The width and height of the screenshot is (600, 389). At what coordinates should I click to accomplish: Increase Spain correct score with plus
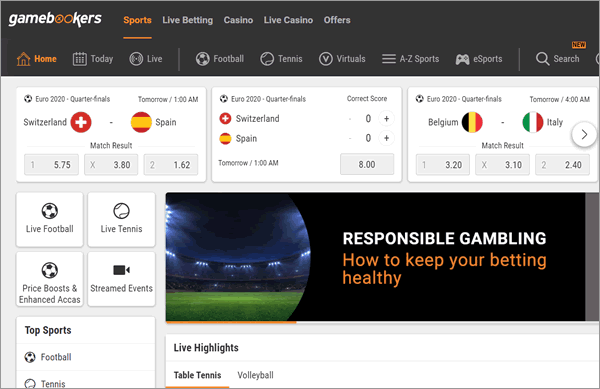[x=386, y=138]
